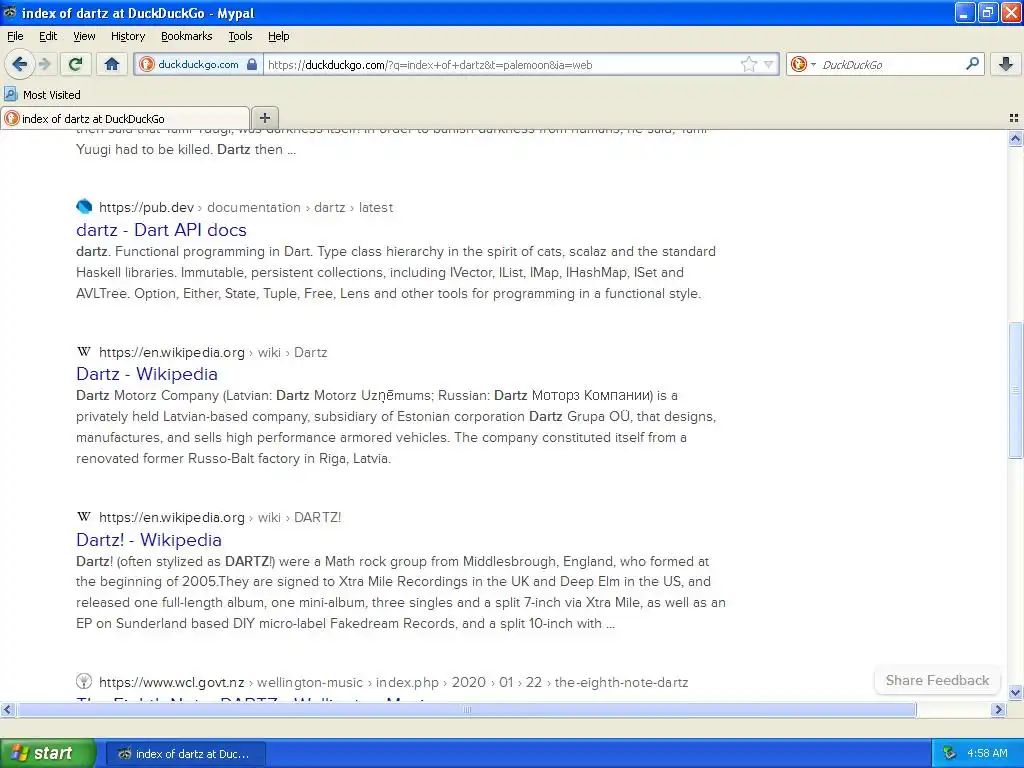
Task: Click the Wikipedia favicon of DARTZ! result
Action: click(84, 517)
